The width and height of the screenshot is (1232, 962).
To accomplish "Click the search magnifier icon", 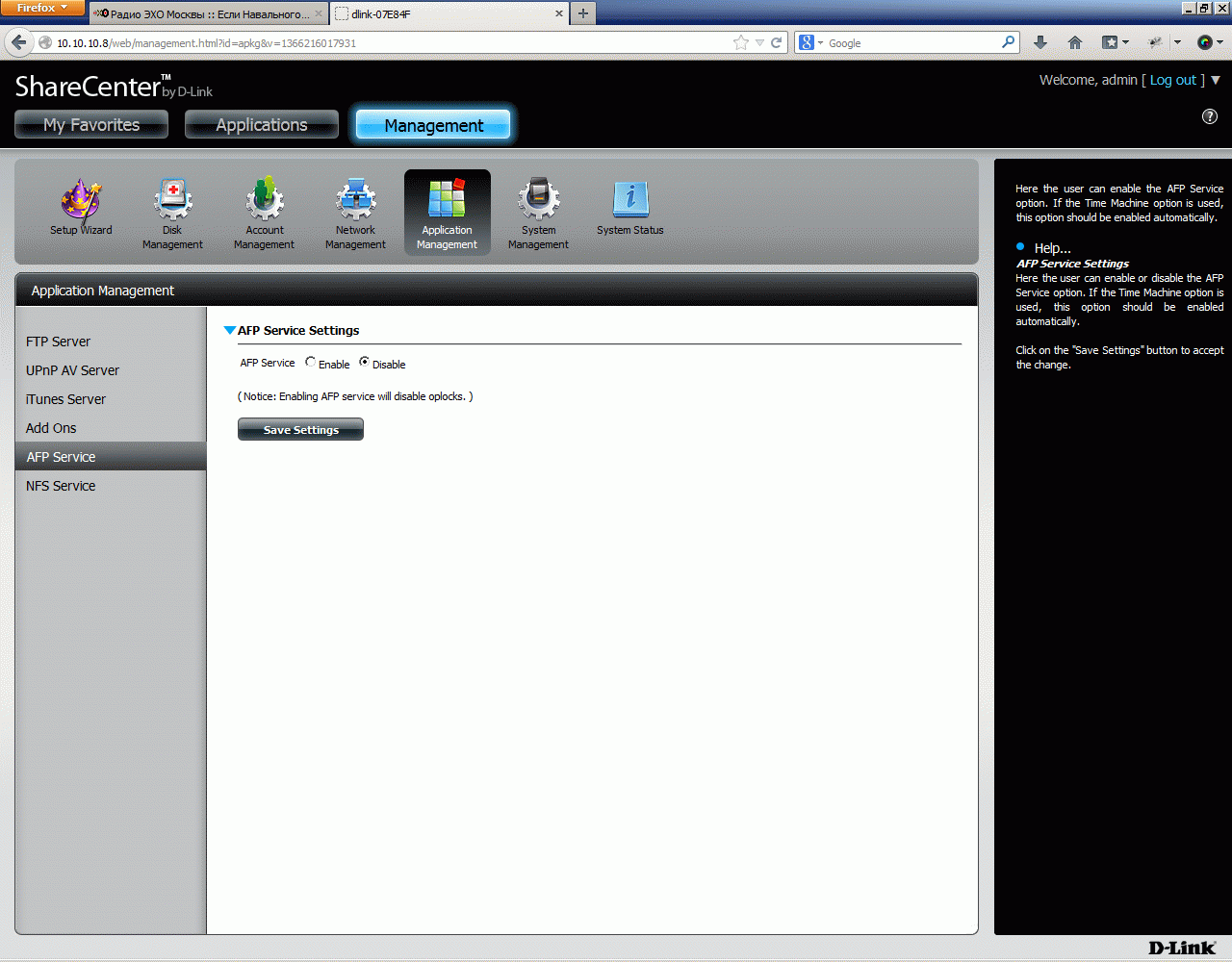I will point(1008,42).
